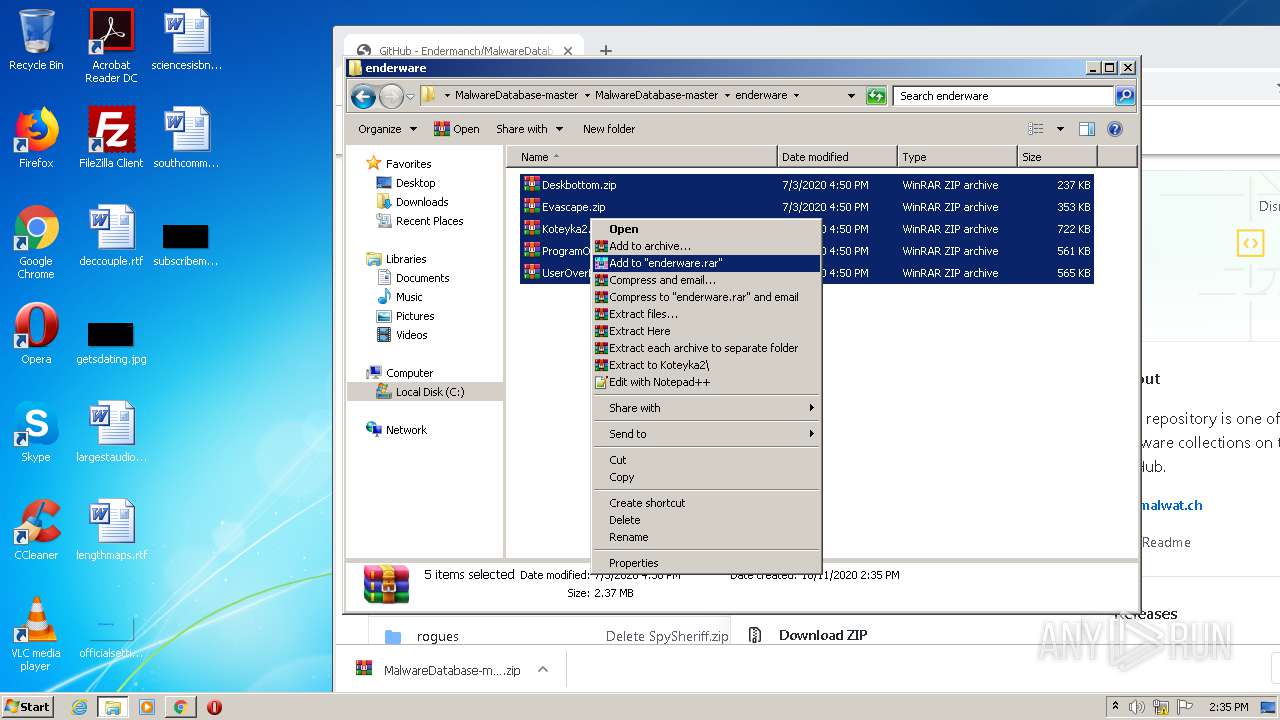
Task: Open Documents library in navigation pane
Action: [x=422, y=278]
